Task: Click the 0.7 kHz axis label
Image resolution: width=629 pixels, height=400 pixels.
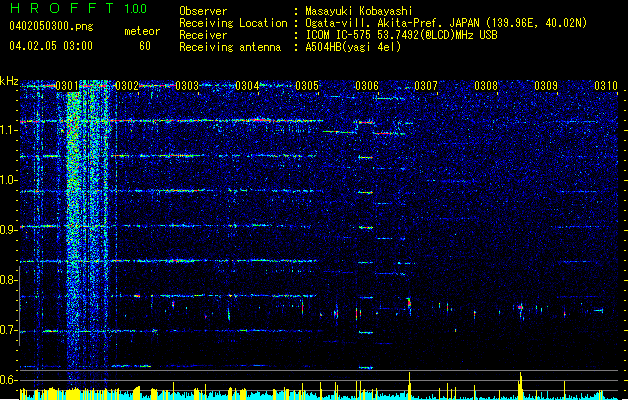Action: (x=9, y=330)
